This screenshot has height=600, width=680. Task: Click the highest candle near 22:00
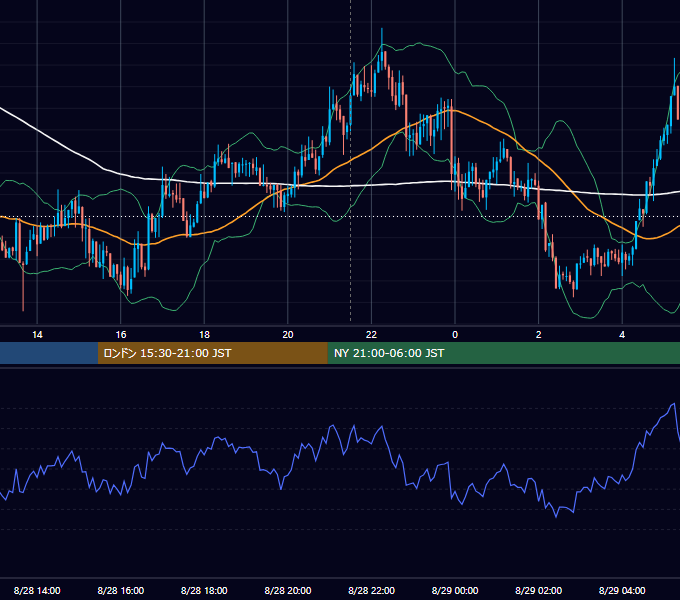382,50
